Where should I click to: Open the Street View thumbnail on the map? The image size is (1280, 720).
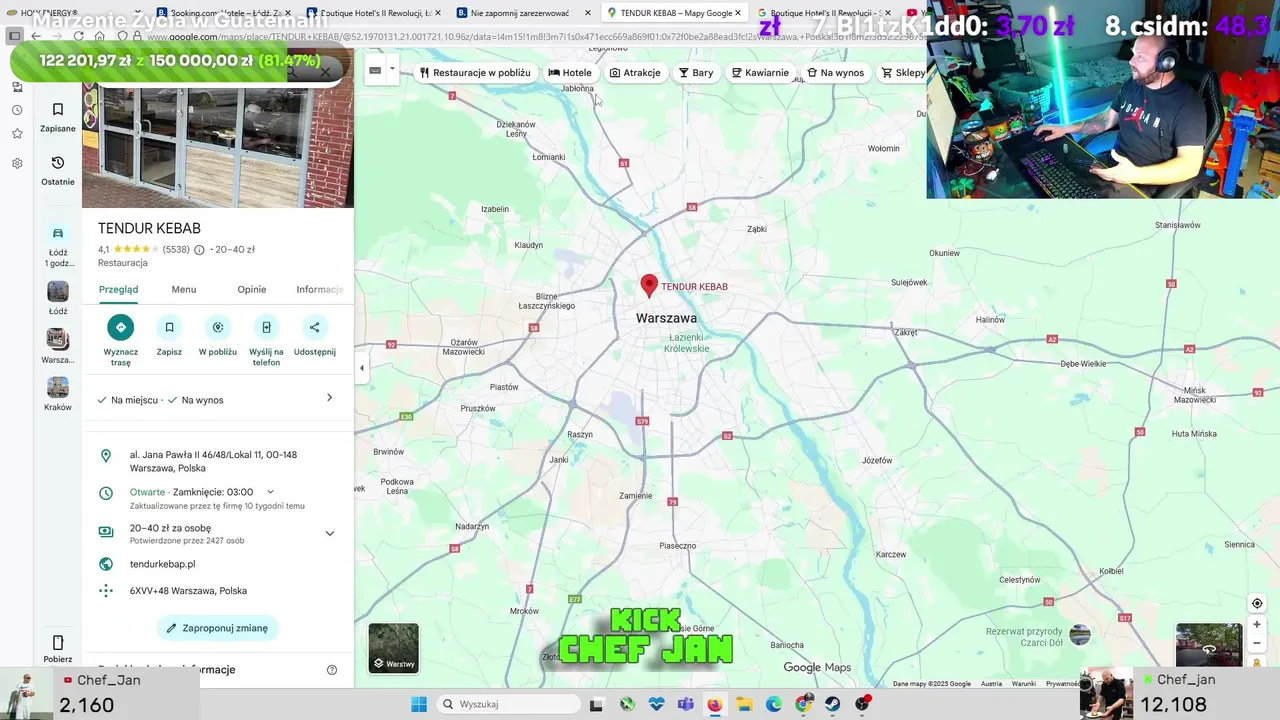(1208, 645)
